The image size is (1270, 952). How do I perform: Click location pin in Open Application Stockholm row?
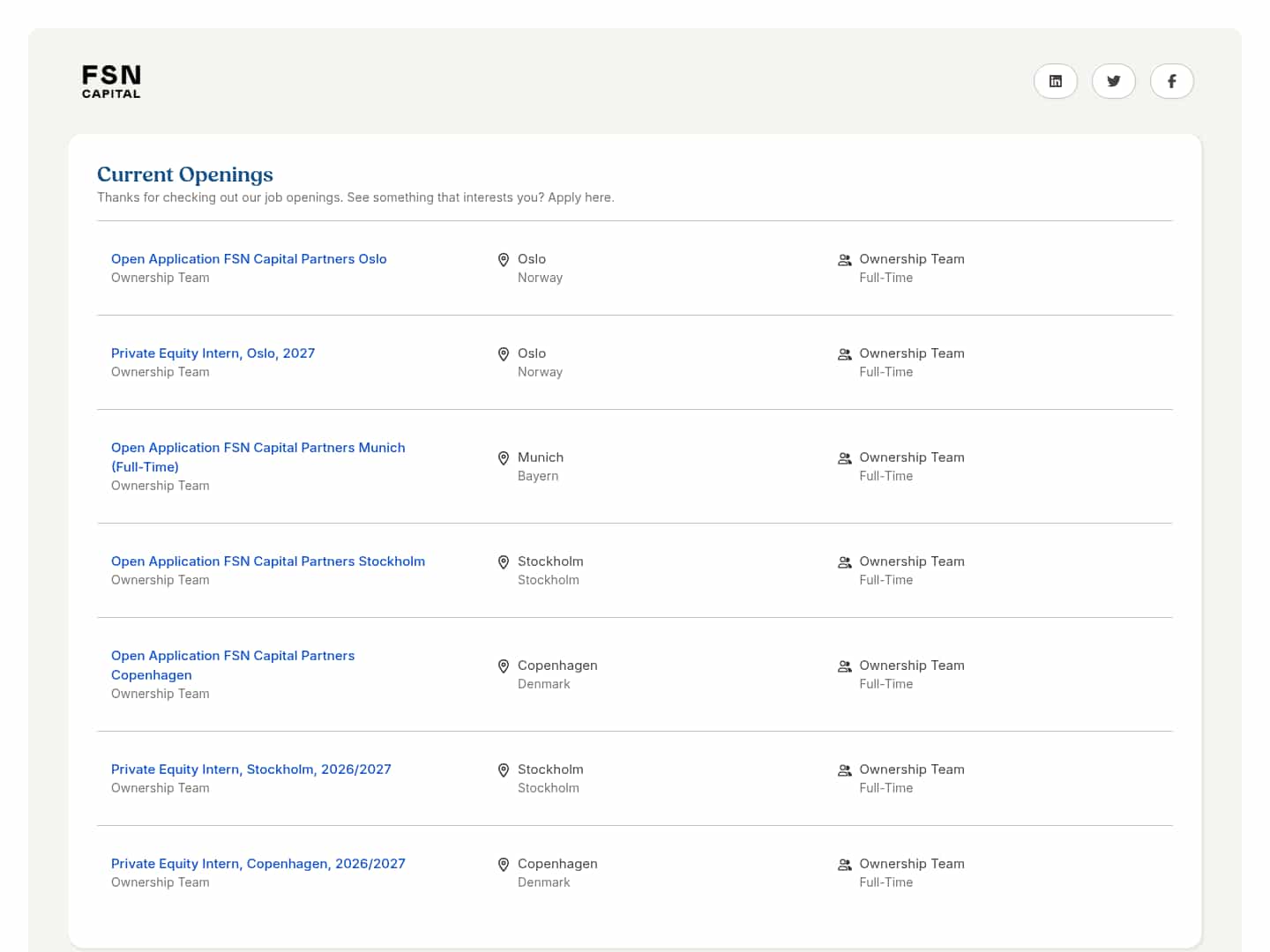point(504,562)
